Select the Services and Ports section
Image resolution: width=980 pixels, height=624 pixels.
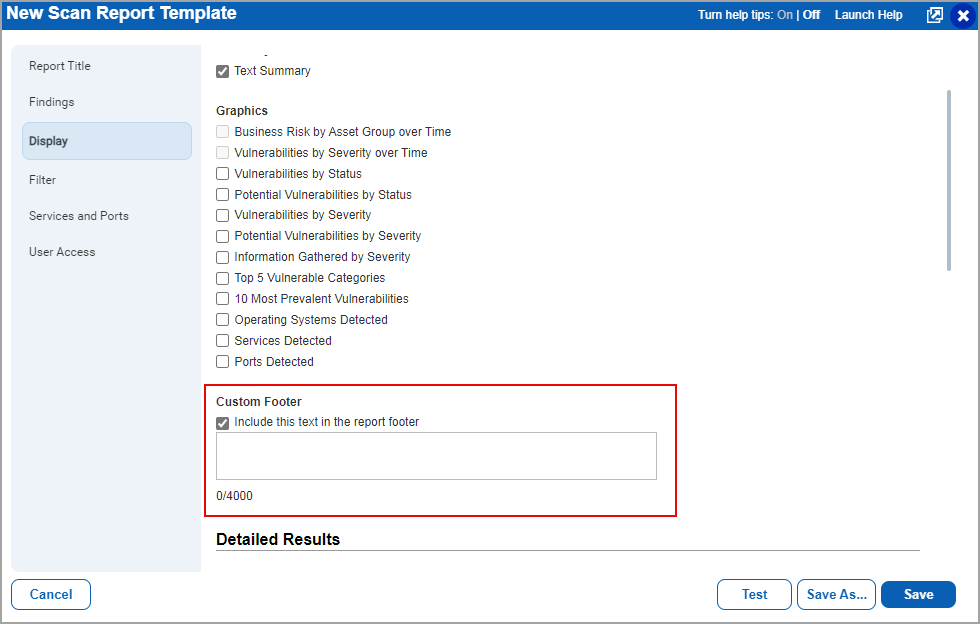click(79, 215)
